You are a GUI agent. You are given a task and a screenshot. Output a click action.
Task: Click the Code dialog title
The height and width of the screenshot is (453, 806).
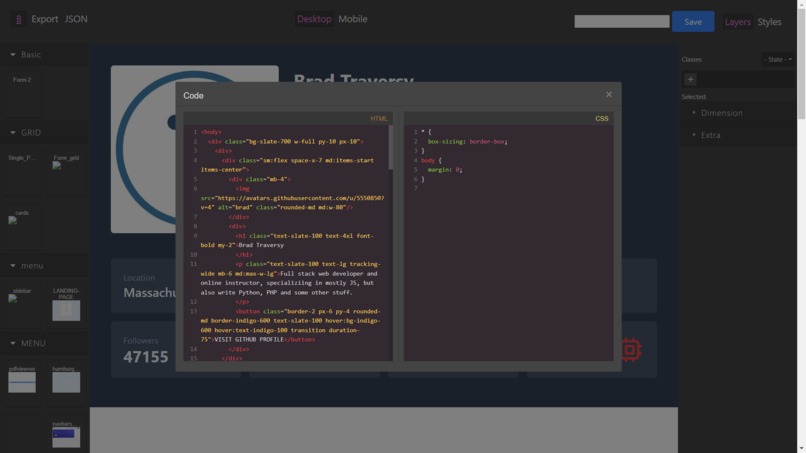click(193, 96)
